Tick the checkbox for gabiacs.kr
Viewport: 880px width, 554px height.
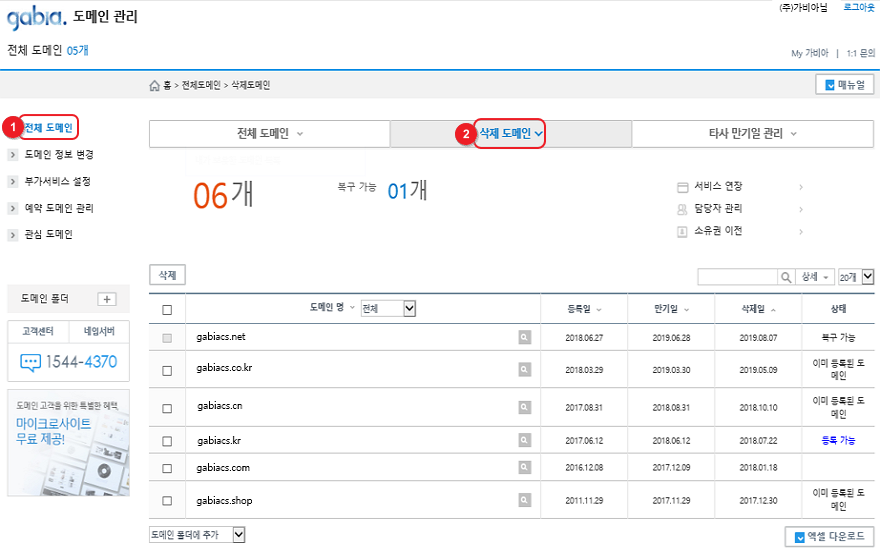tap(167, 441)
